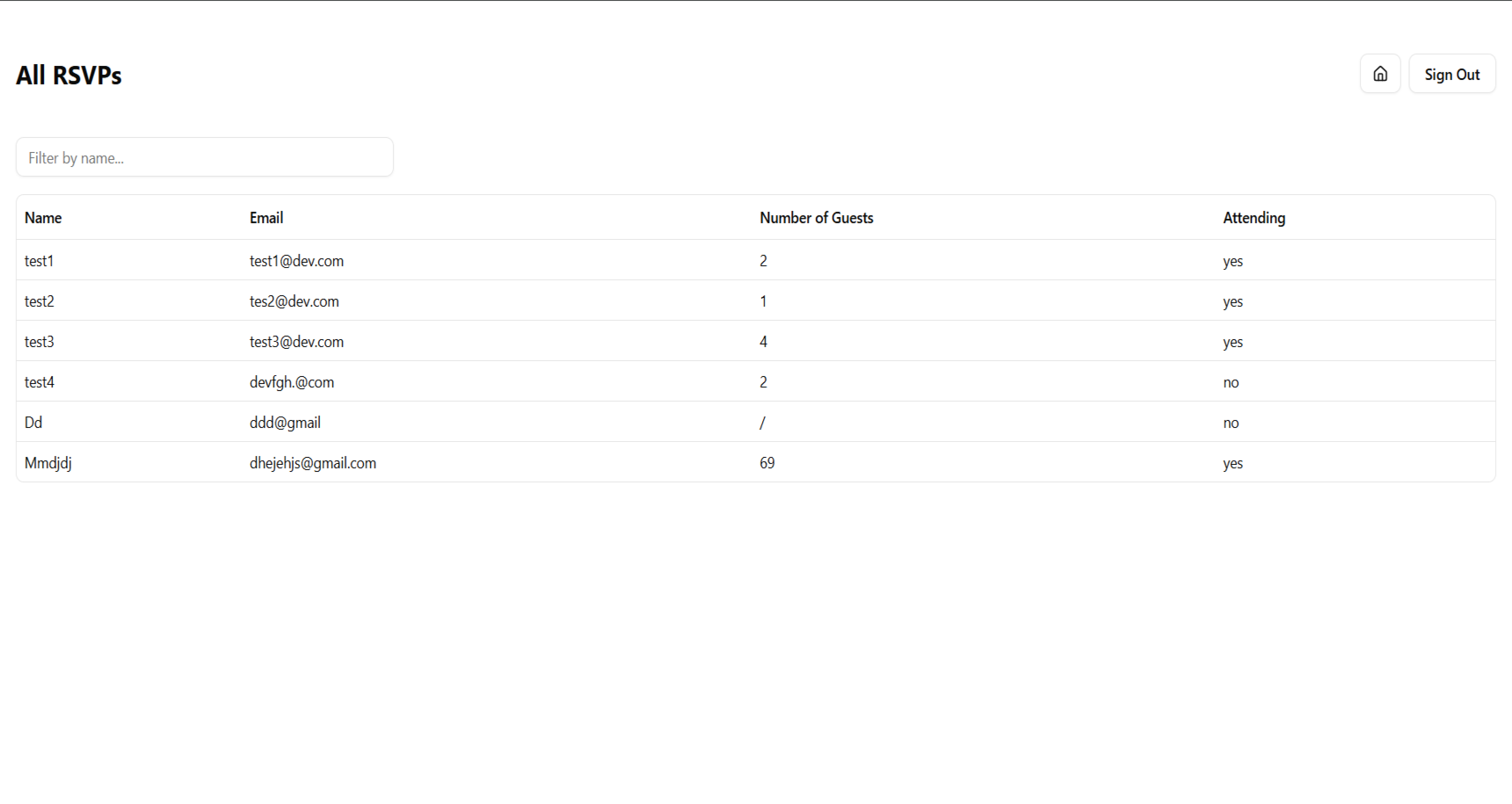Select the Email column header
The height and width of the screenshot is (804, 1512).
pyautogui.click(x=266, y=218)
